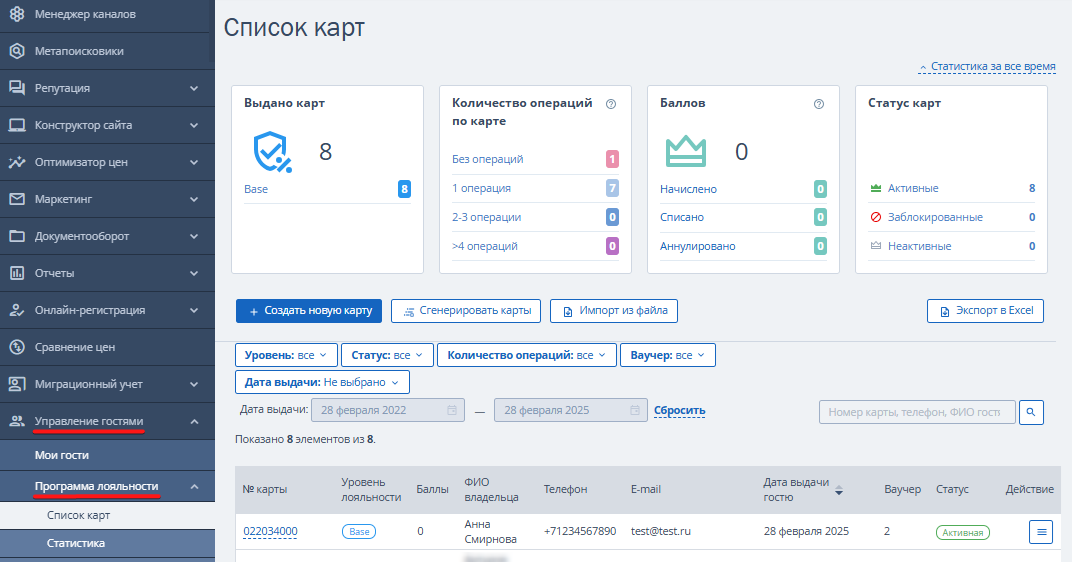1072x562 pixels.
Task: Open card number 022034000 link
Action: pos(270,531)
